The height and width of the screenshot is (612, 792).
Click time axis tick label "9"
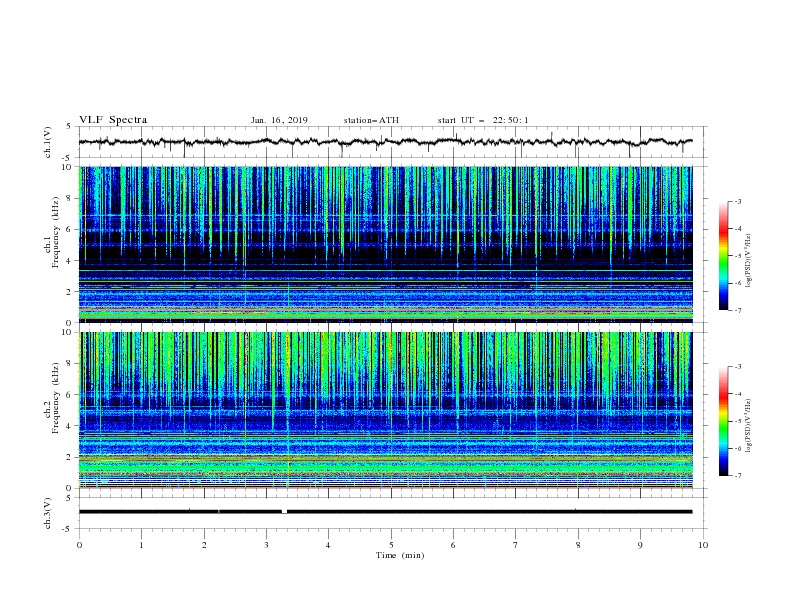pos(640,545)
